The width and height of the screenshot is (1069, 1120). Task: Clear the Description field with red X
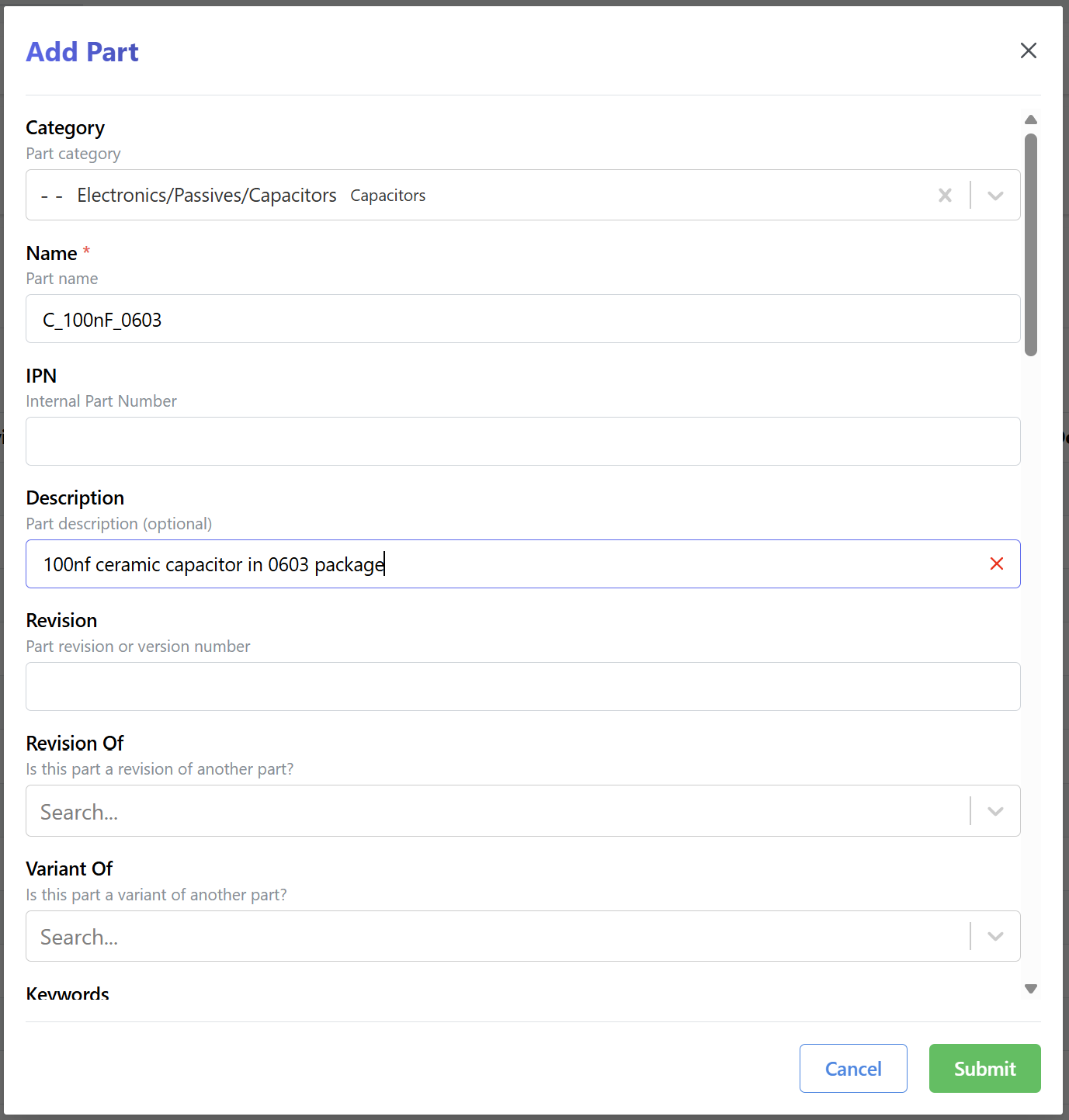click(x=997, y=564)
